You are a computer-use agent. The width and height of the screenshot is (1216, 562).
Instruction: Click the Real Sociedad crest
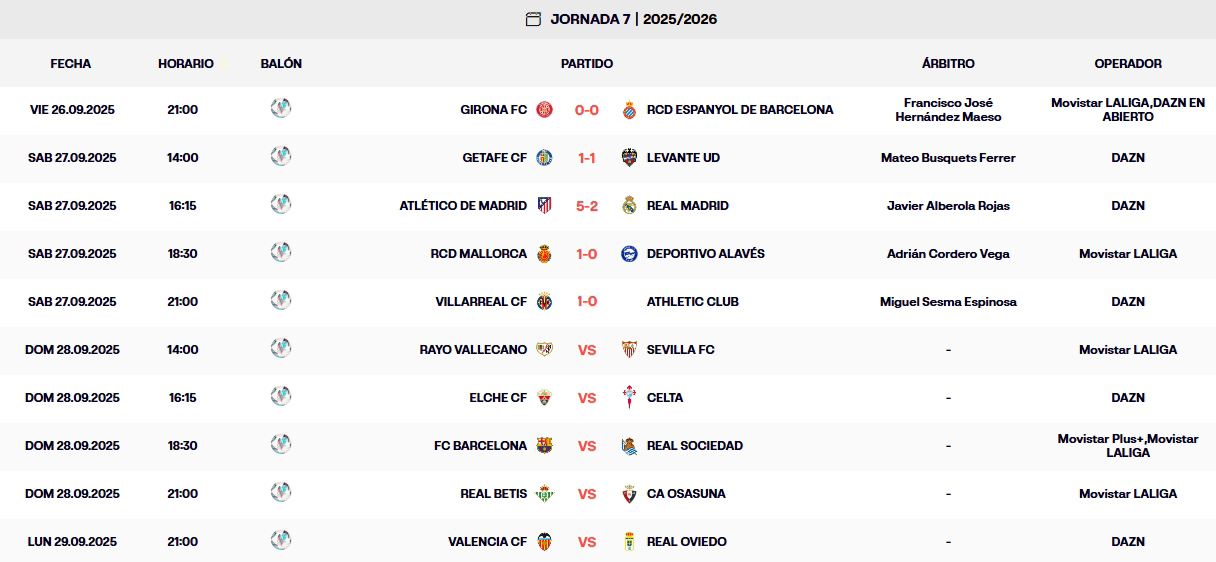click(629, 446)
